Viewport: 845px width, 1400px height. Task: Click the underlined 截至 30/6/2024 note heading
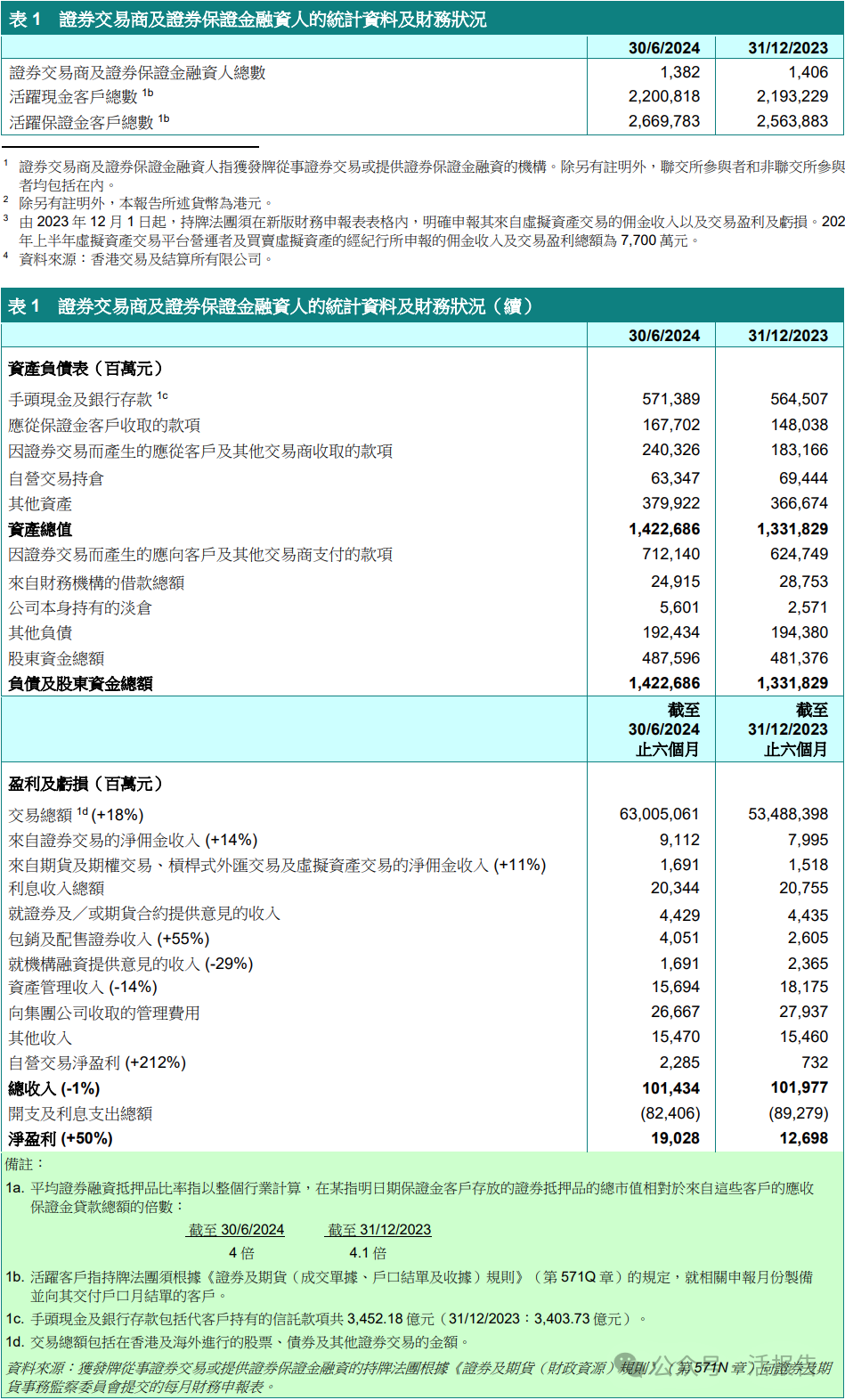236,1230
